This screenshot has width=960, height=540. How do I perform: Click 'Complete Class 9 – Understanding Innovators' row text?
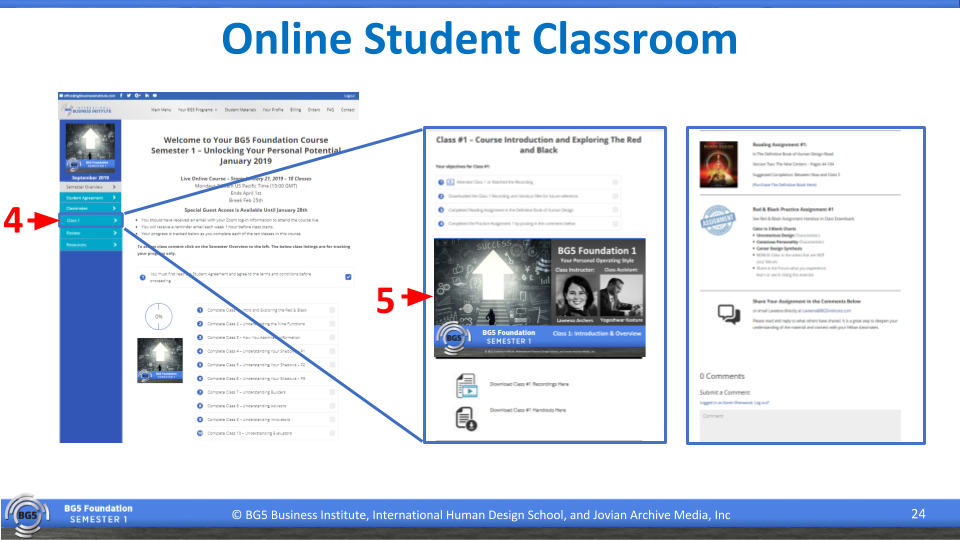click(249, 419)
